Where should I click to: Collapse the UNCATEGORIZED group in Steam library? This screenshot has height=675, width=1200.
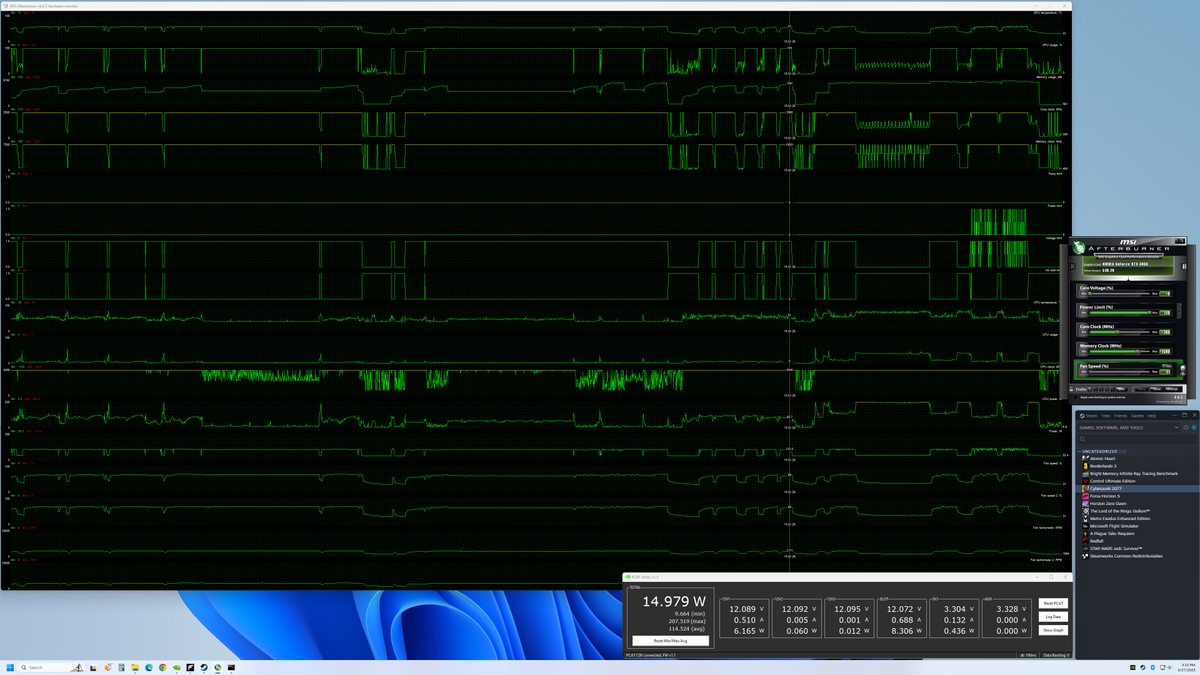click(1079, 451)
